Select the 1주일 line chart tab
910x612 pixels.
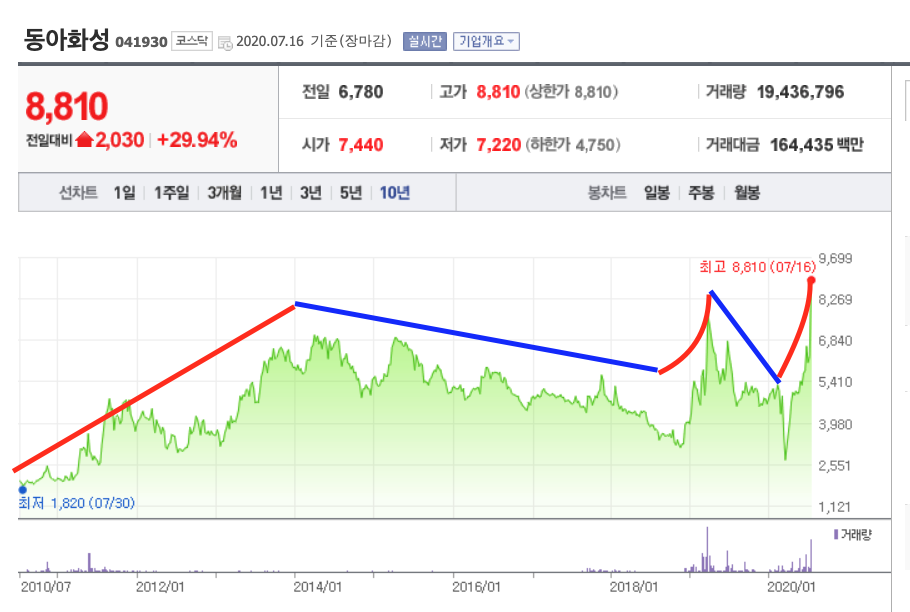171,193
